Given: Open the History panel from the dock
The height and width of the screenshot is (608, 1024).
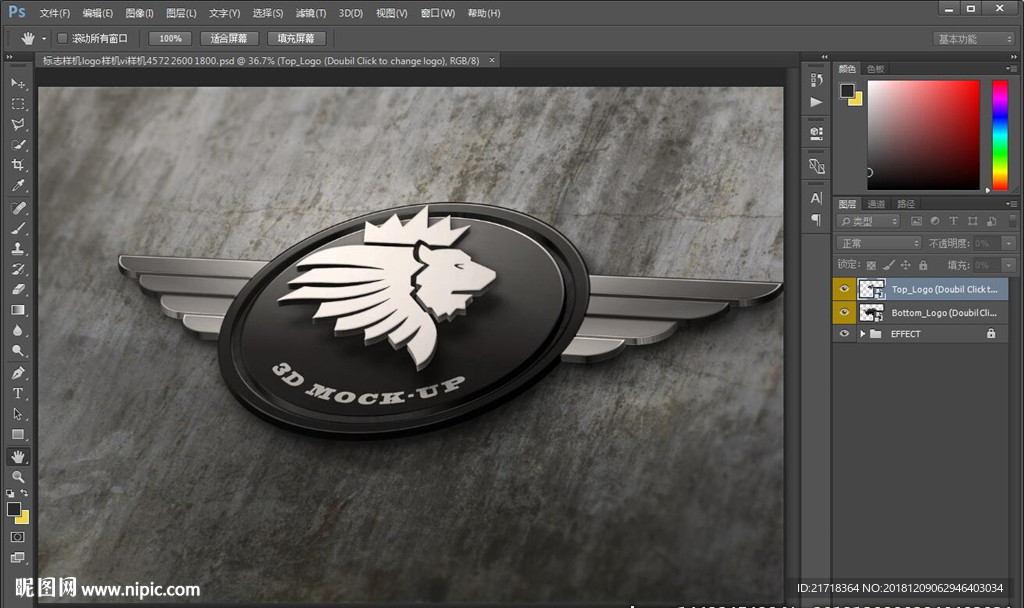Looking at the screenshot, I should pos(816,80).
